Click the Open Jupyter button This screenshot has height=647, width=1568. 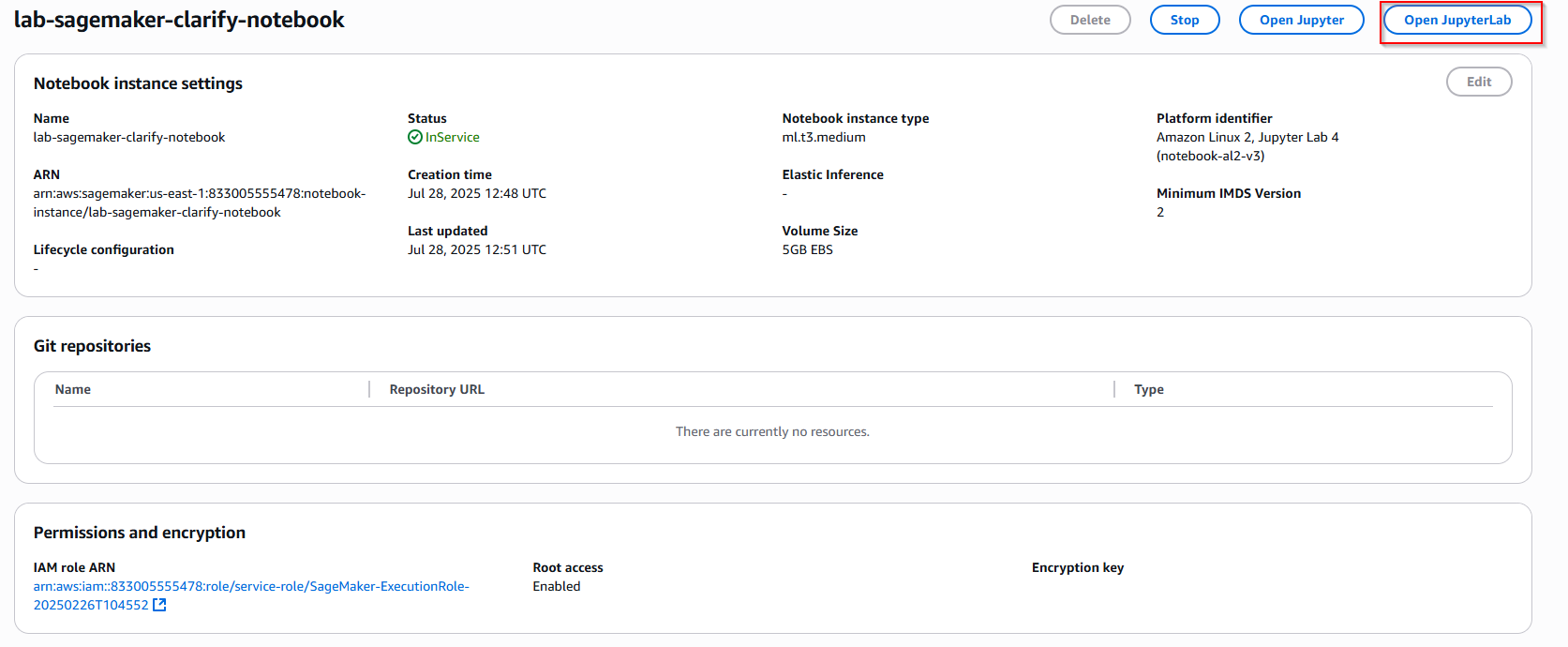click(x=1301, y=20)
